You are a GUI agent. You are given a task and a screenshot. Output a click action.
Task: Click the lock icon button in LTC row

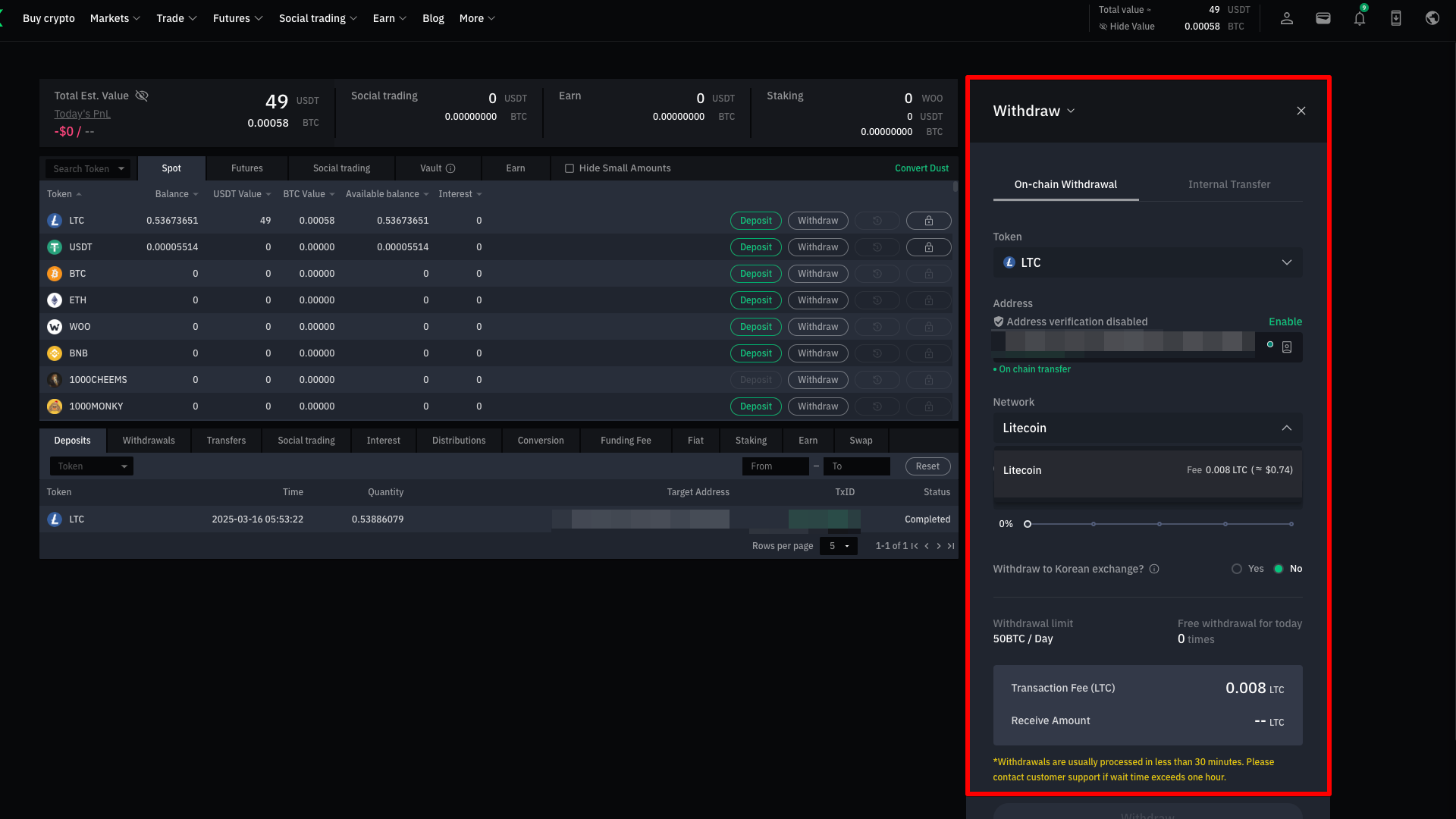929,221
